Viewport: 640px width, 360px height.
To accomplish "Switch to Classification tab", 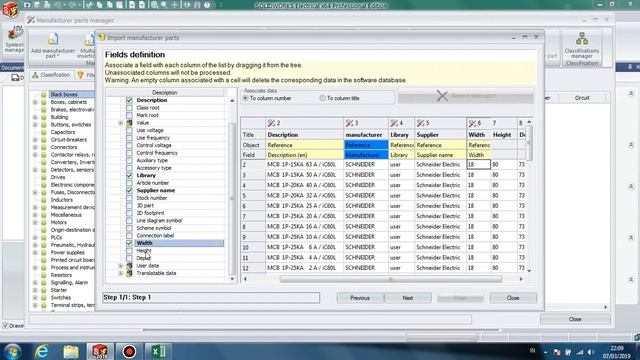I will click(51, 75).
